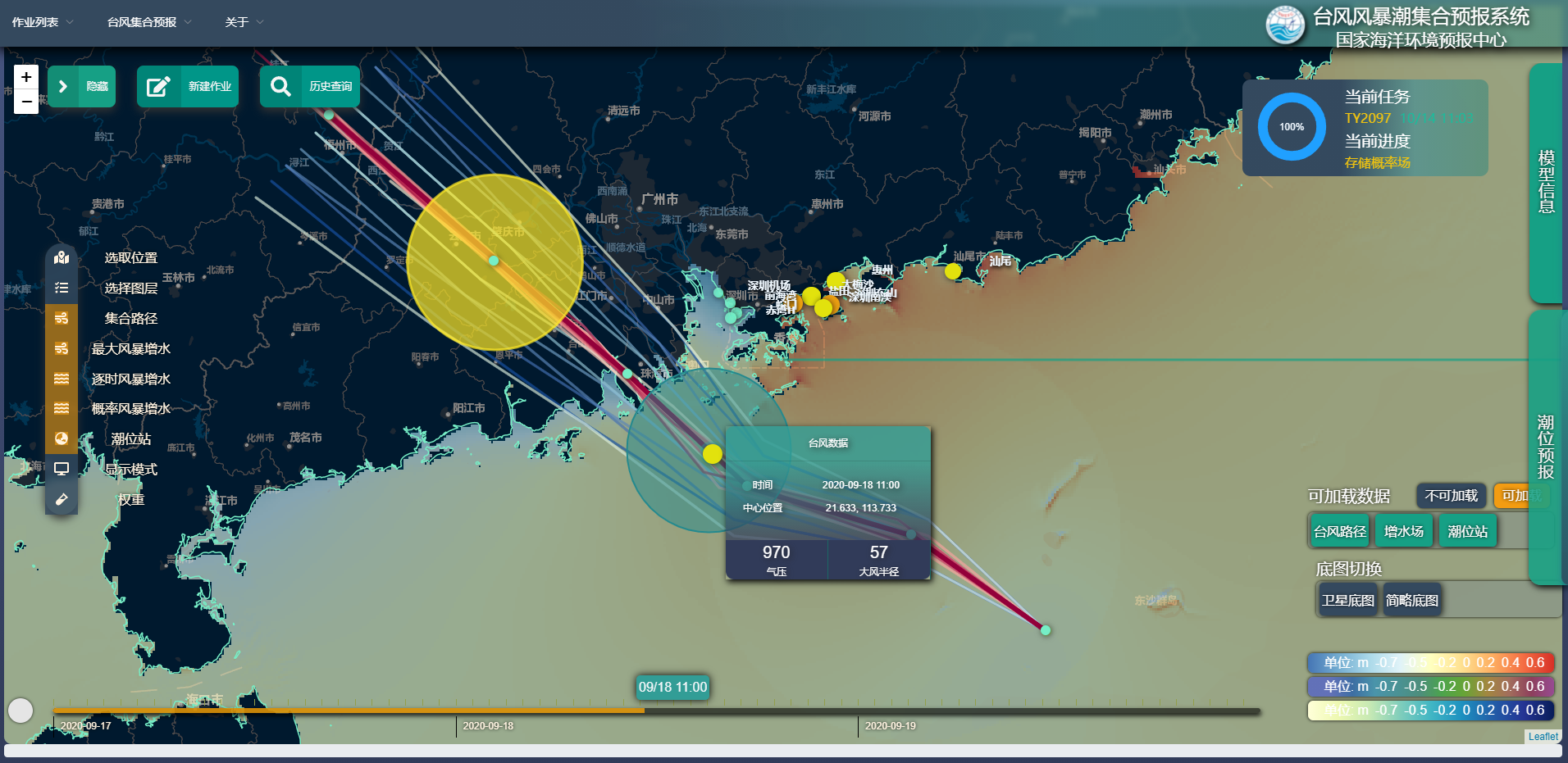Select the orange 可加载 button
The height and width of the screenshot is (763, 1568).
(1521, 496)
